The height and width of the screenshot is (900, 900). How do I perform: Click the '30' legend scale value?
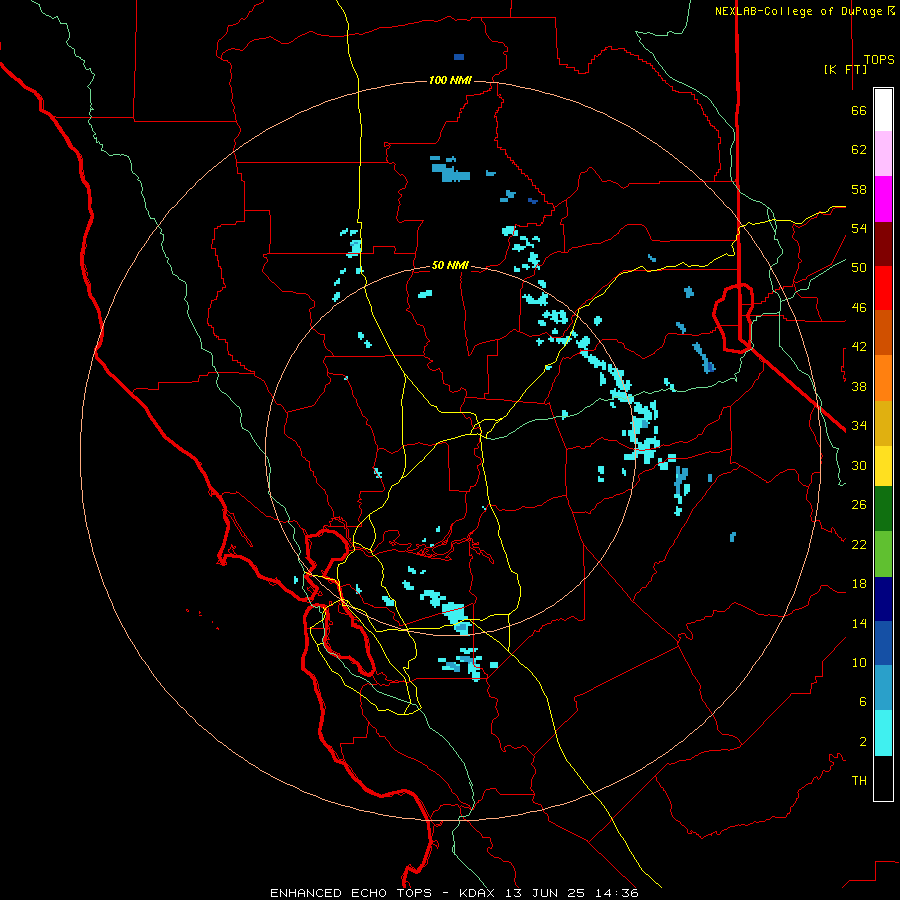859,465
